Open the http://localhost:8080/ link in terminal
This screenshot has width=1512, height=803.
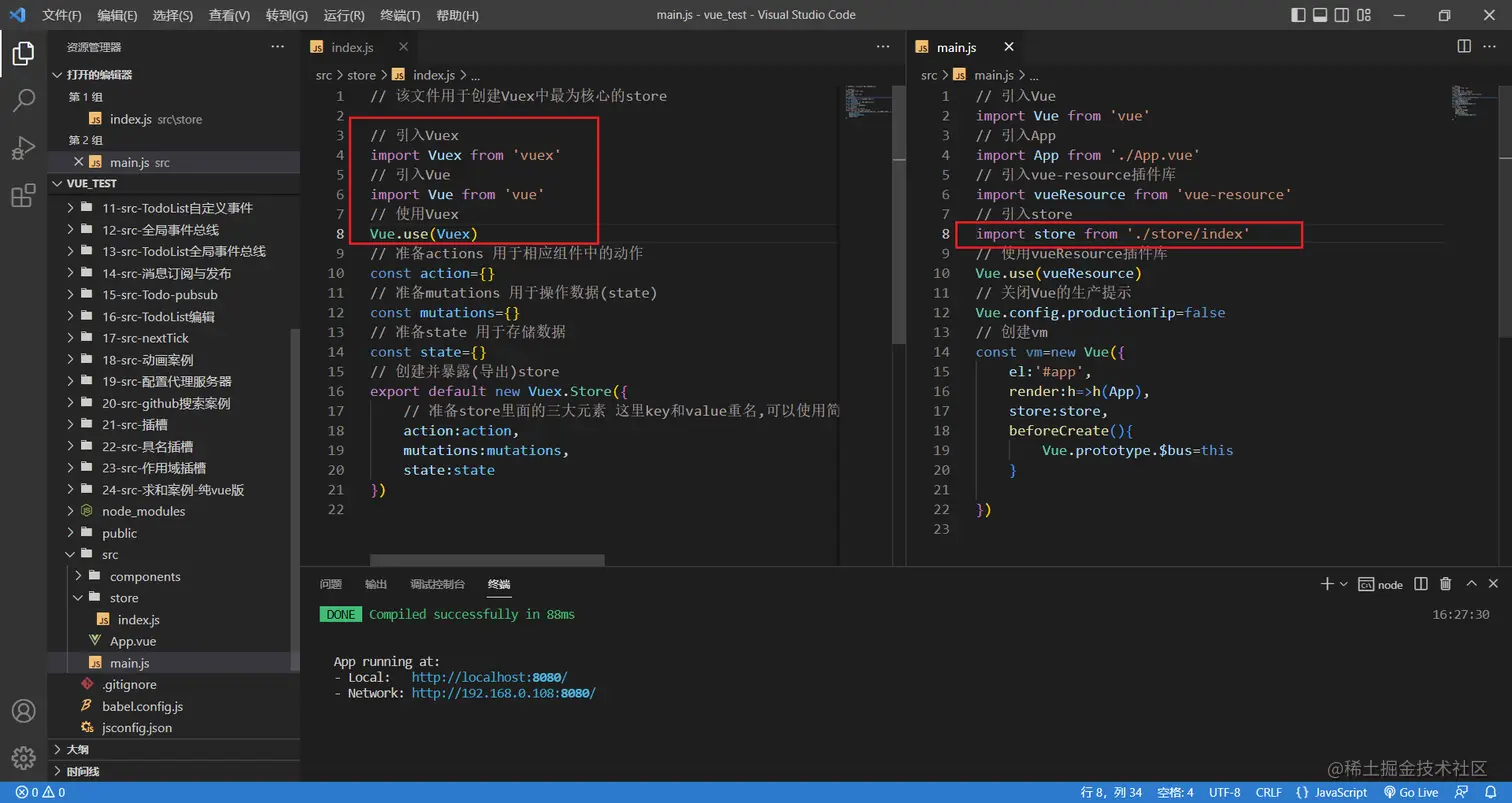489,677
